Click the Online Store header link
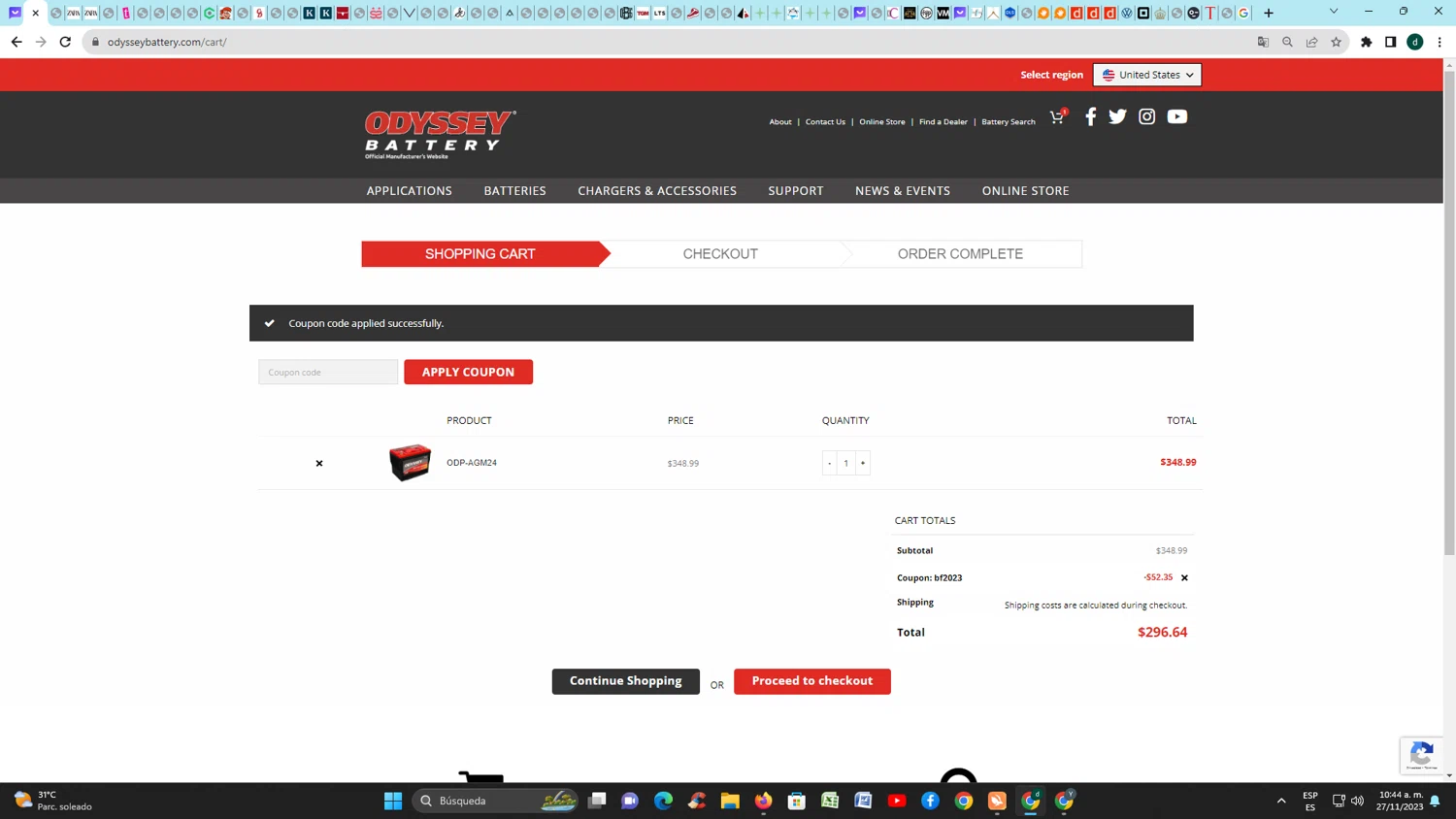 pyautogui.click(x=881, y=121)
